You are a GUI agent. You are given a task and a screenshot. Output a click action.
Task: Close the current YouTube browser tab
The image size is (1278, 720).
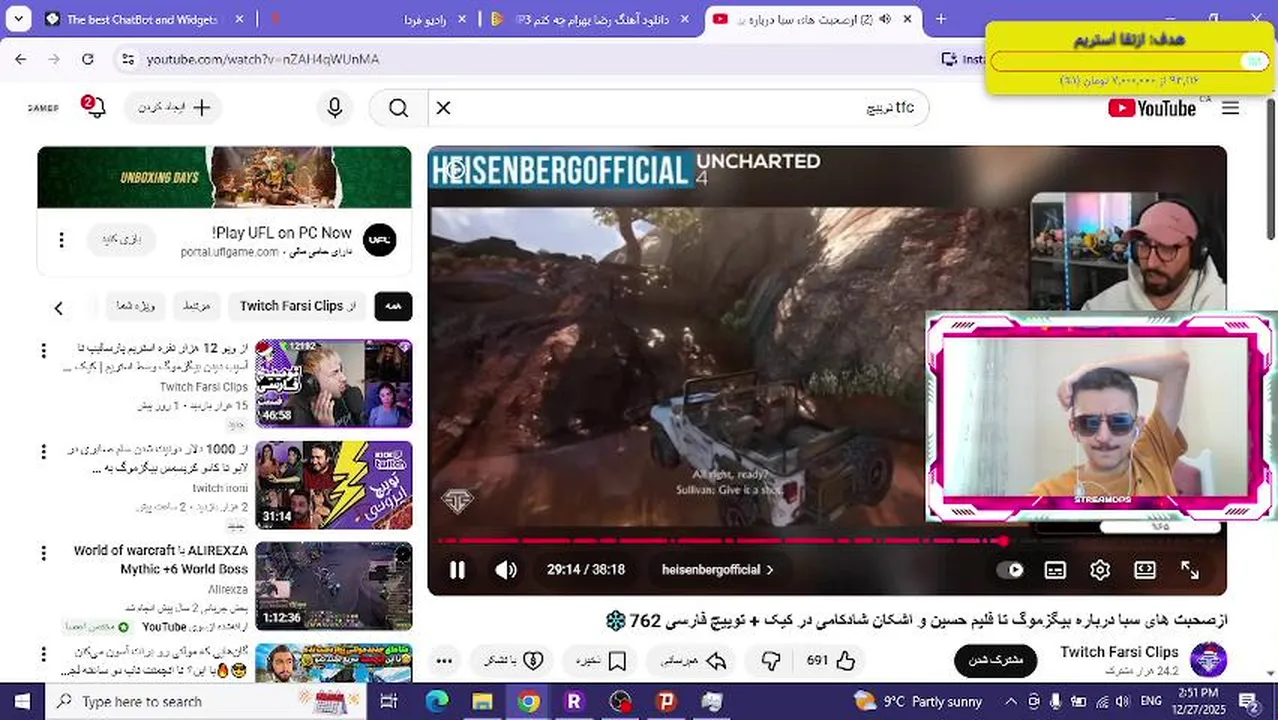pos(907,19)
